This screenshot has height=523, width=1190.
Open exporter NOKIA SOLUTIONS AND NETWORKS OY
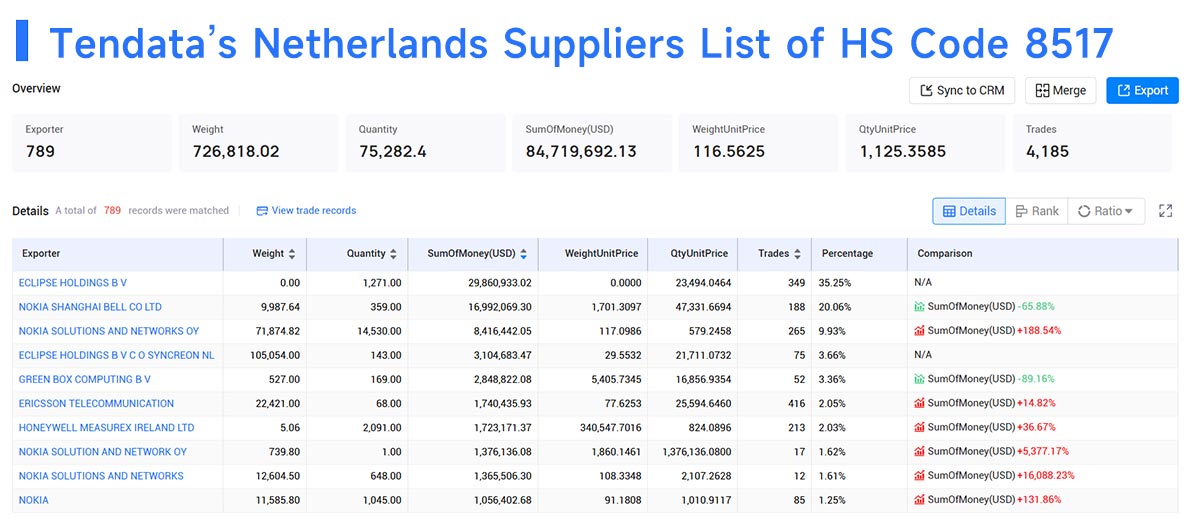point(109,331)
